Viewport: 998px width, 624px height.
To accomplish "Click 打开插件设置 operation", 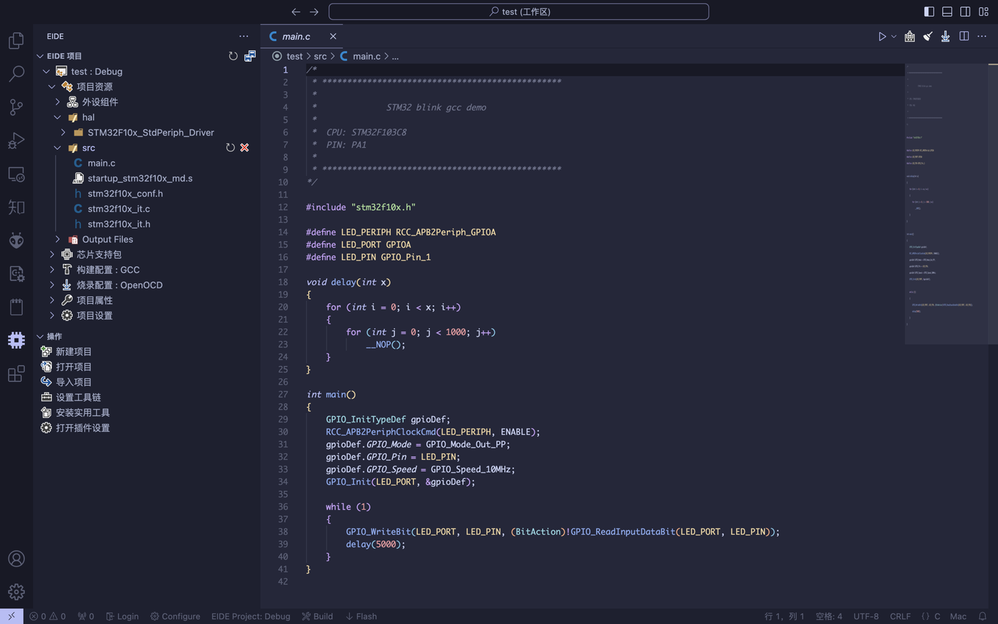I will [83, 428].
